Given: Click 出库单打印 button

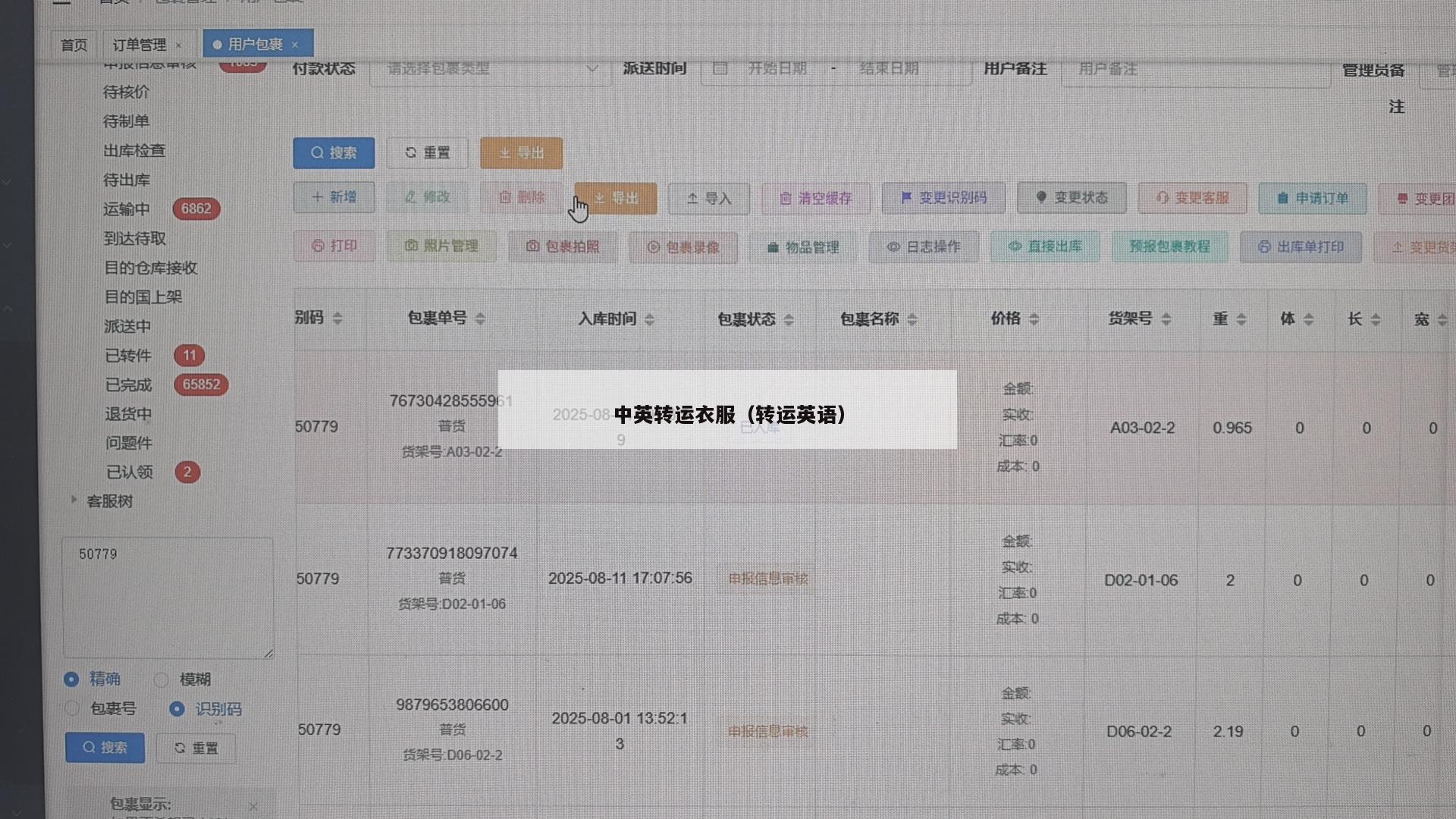Looking at the screenshot, I should pos(1301,246).
